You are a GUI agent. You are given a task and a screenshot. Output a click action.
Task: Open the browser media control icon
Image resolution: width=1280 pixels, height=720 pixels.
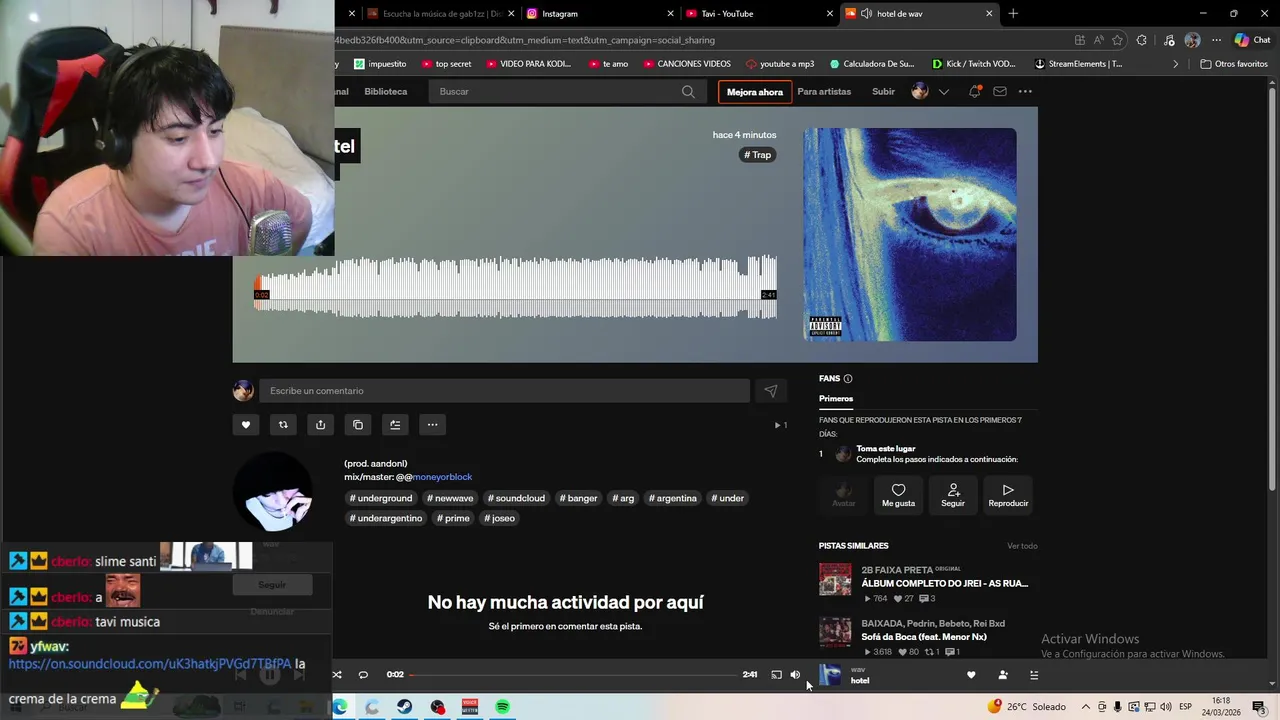click(x=1169, y=40)
